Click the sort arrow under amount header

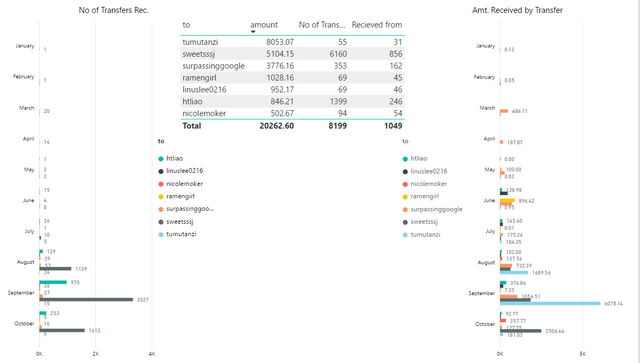tap(253, 32)
